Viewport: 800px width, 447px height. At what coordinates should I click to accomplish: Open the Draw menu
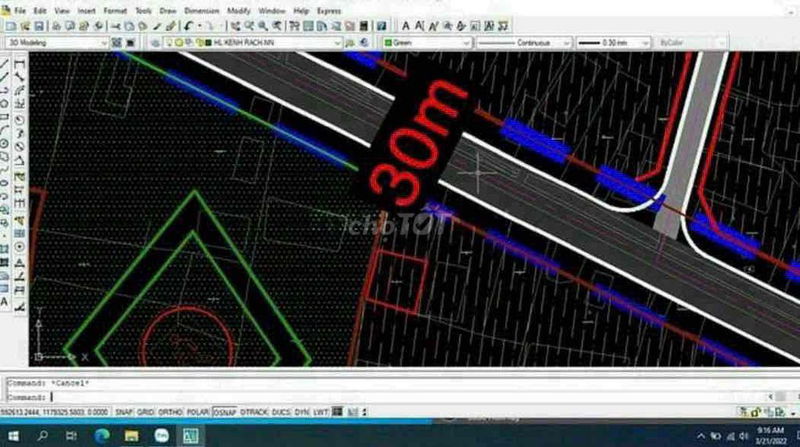[167, 9]
